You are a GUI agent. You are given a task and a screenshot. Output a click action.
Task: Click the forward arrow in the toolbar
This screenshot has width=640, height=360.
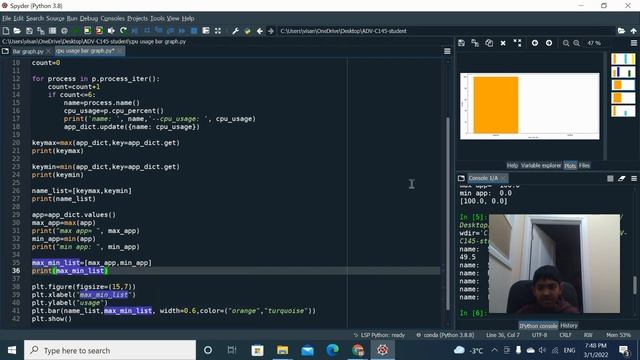271,31
